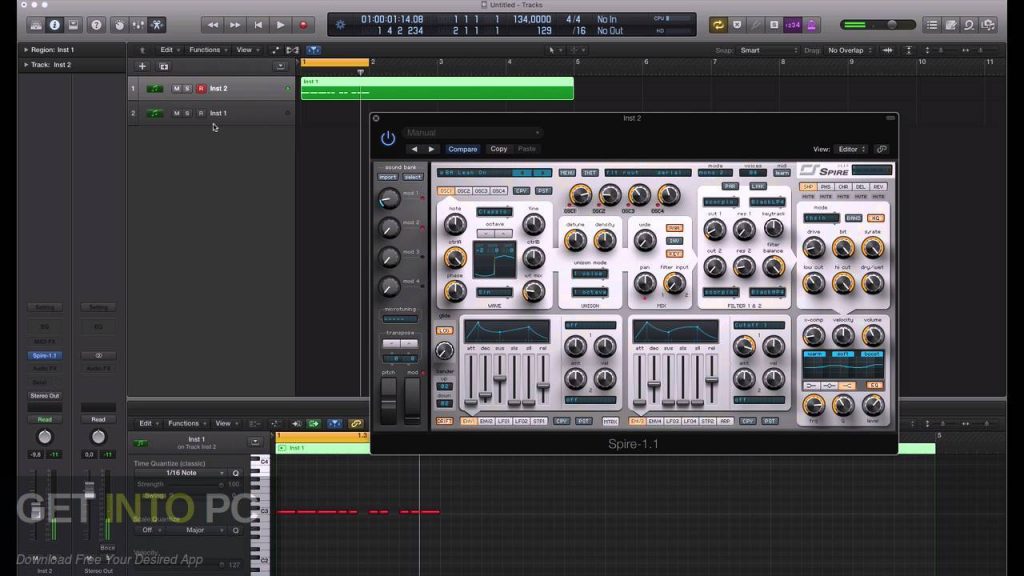
Task: Open Quick Help question mark icon
Action: (96, 25)
